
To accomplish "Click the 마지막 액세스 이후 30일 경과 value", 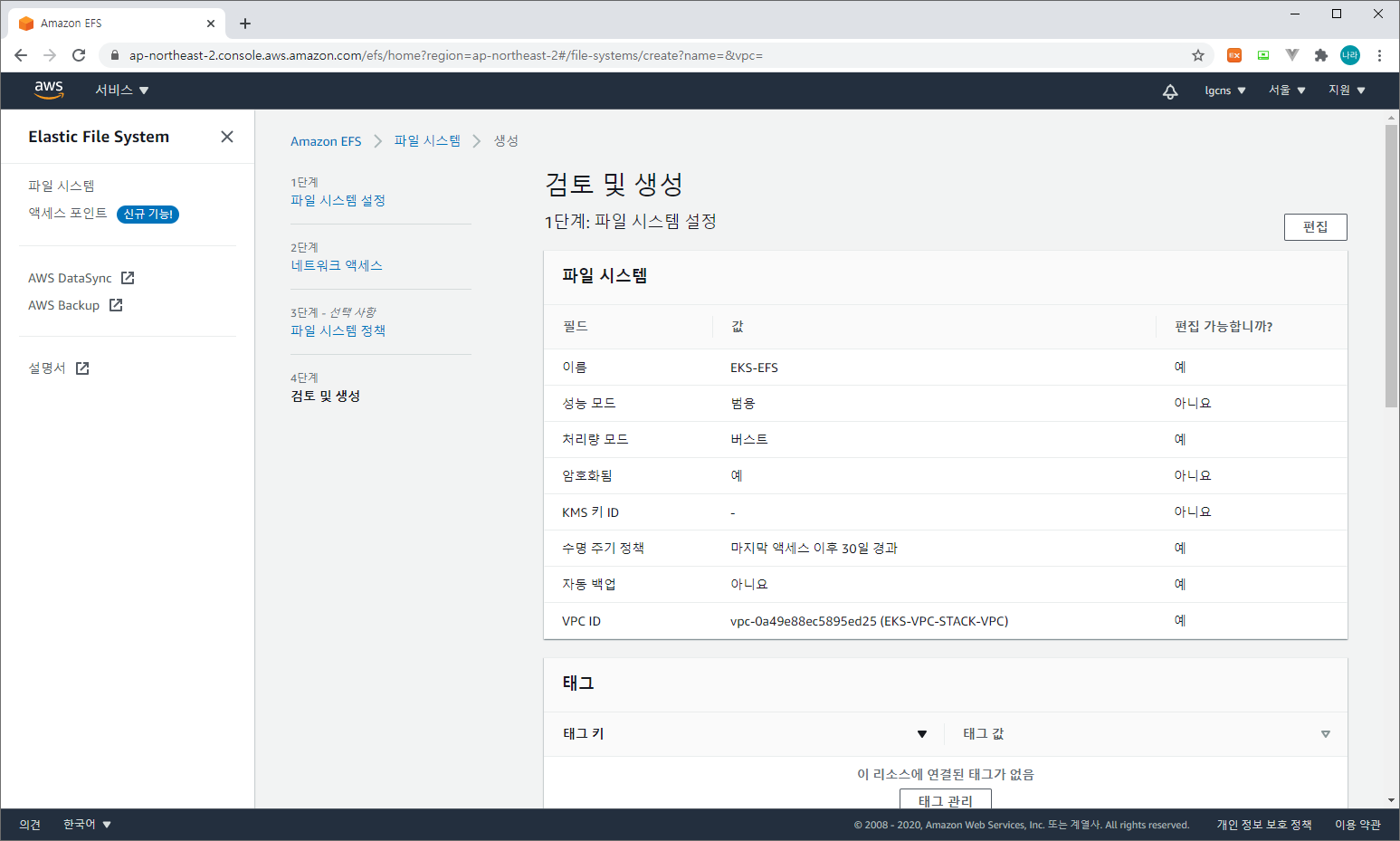I will point(814,549).
